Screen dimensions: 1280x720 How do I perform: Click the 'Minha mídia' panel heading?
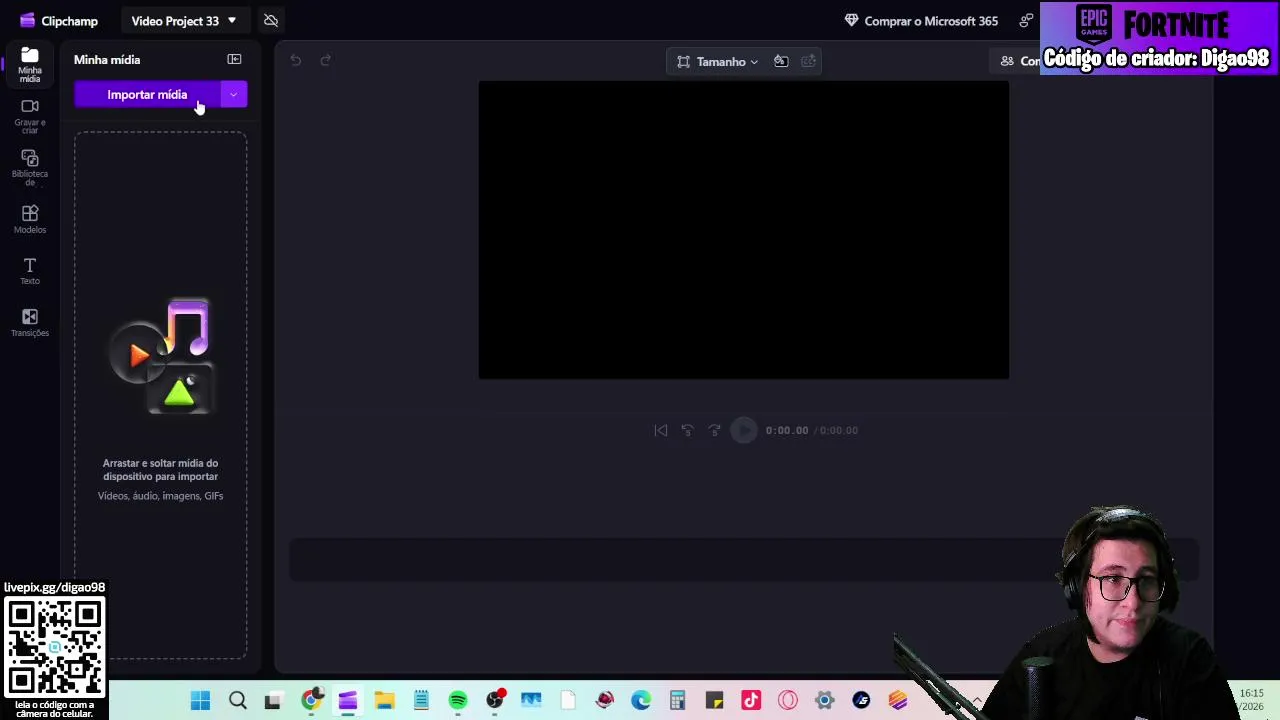coord(107,60)
